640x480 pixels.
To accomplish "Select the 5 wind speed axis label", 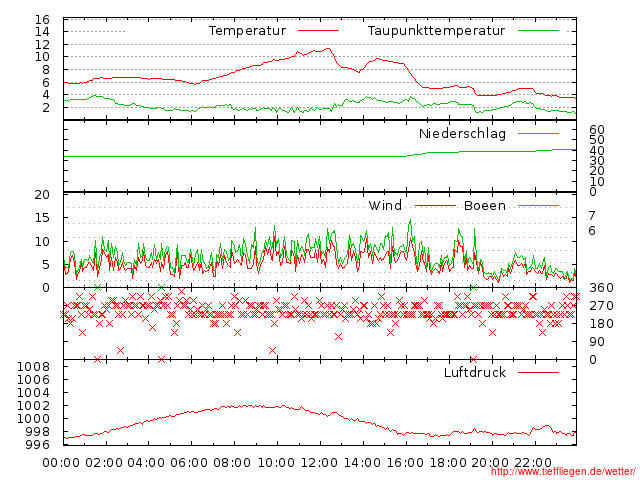I will (46, 264).
